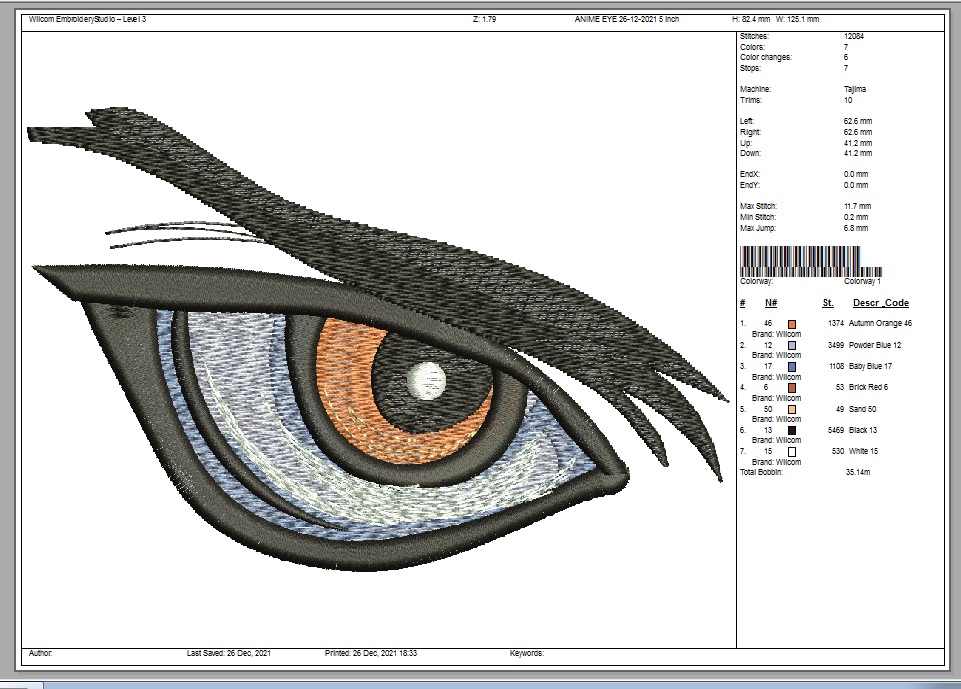The height and width of the screenshot is (689, 961).
Task: Click the Powder Blue 12 color swatch
Action: click(x=792, y=345)
